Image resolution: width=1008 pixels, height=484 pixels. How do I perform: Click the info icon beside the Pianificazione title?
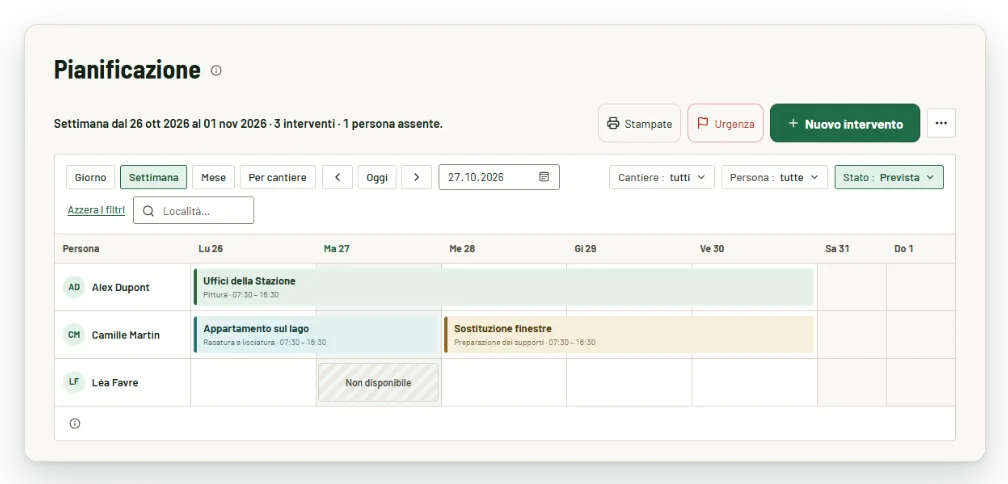click(216, 71)
